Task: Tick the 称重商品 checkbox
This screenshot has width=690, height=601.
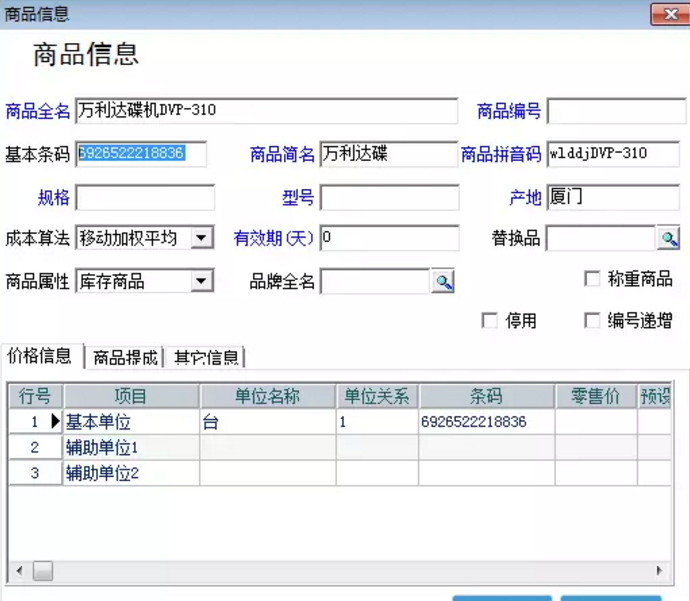Action: pyautogui.click(x=592, y=279)
